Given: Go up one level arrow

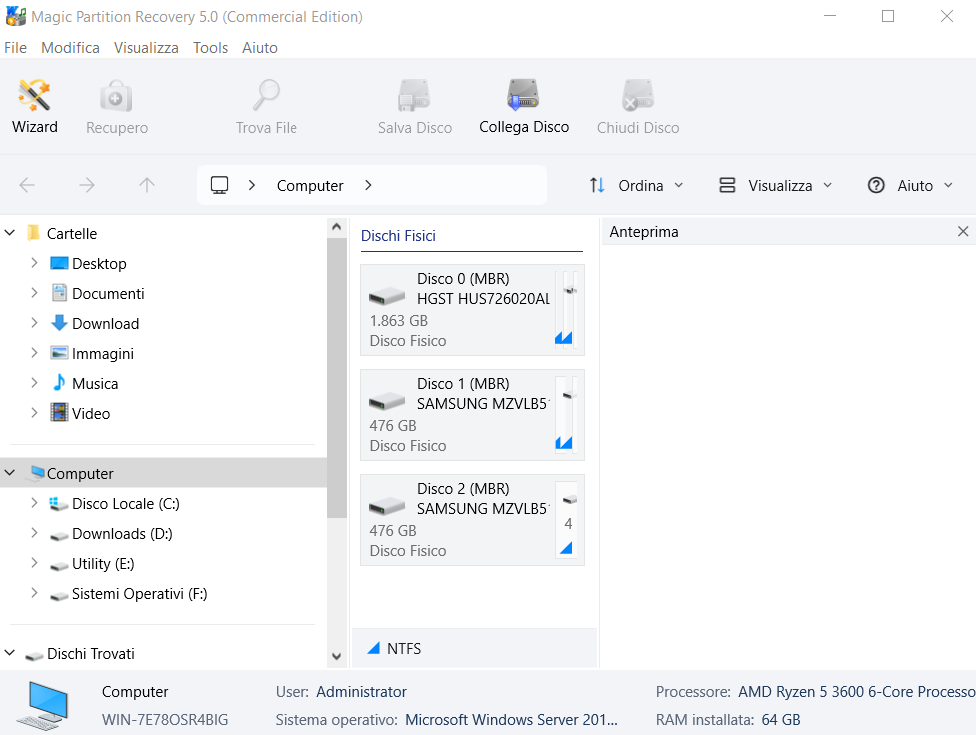Looking at the screenshot, I should point(146,185).
